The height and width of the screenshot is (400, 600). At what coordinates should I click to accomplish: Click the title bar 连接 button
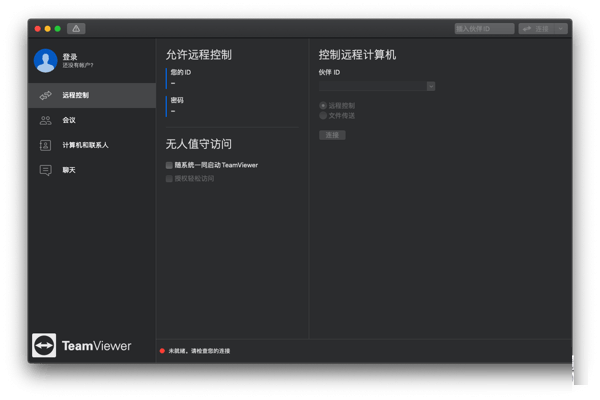click(536, 28)
